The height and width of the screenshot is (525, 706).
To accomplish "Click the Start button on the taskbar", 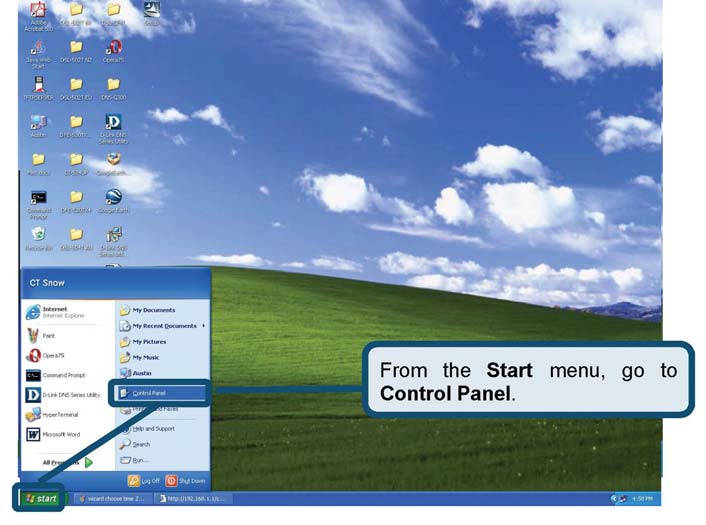I will click(41, 498).
